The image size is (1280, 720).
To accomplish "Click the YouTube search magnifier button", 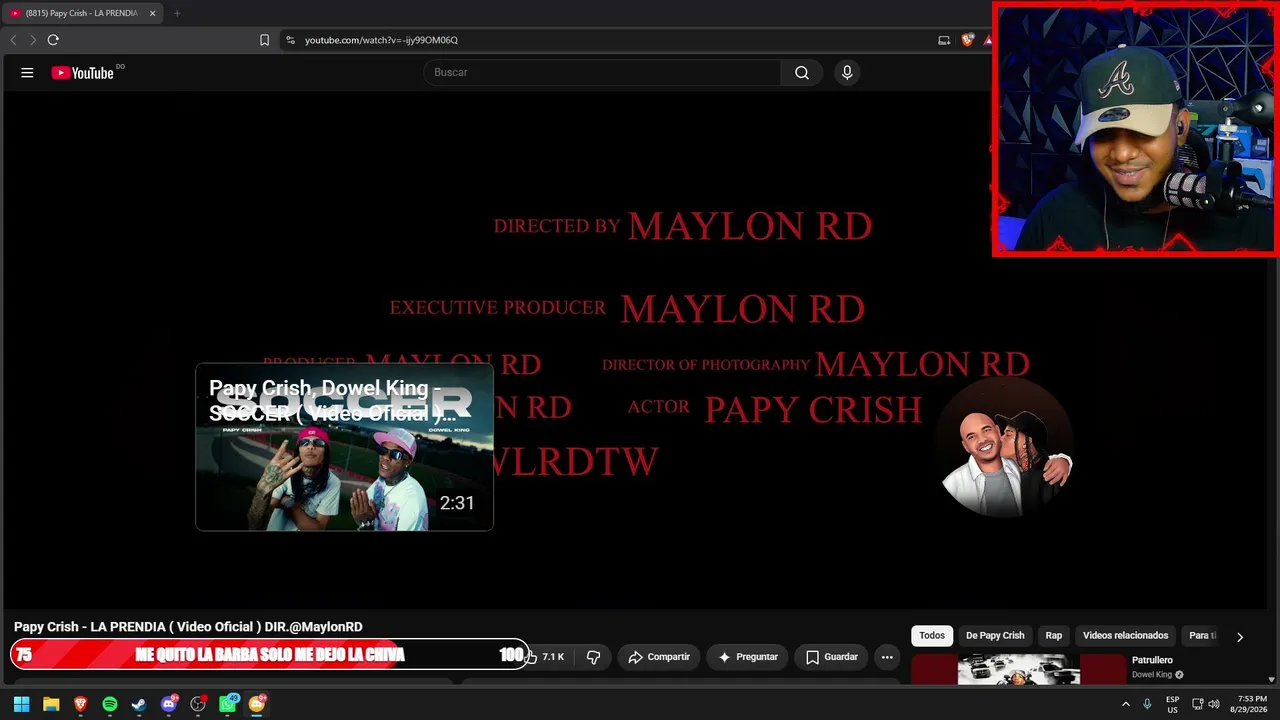I will tap(802, 72).
